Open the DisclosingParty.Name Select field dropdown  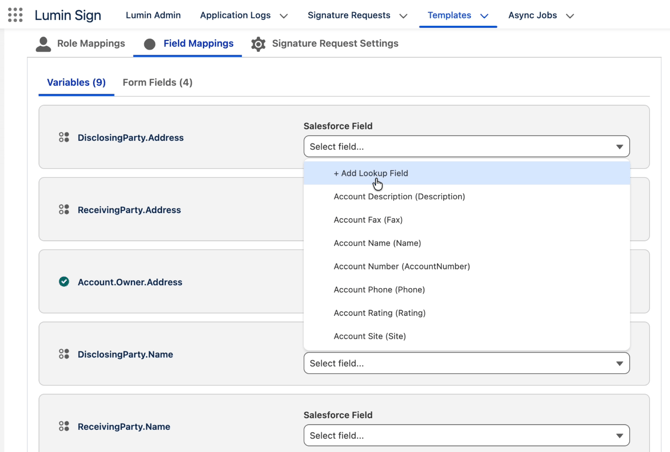[x=466, y=363]
